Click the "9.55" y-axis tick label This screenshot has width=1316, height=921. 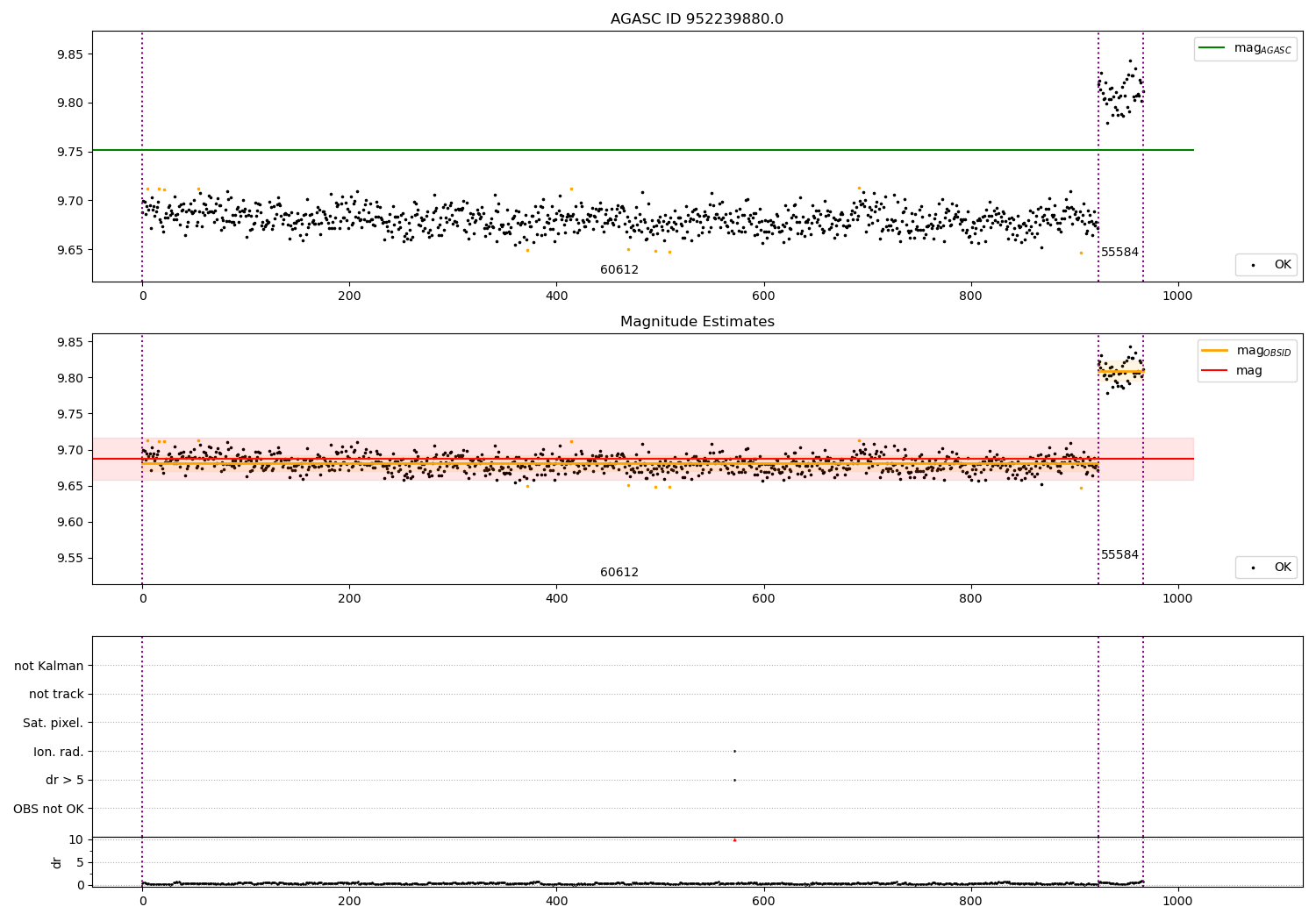click(69, 558)
